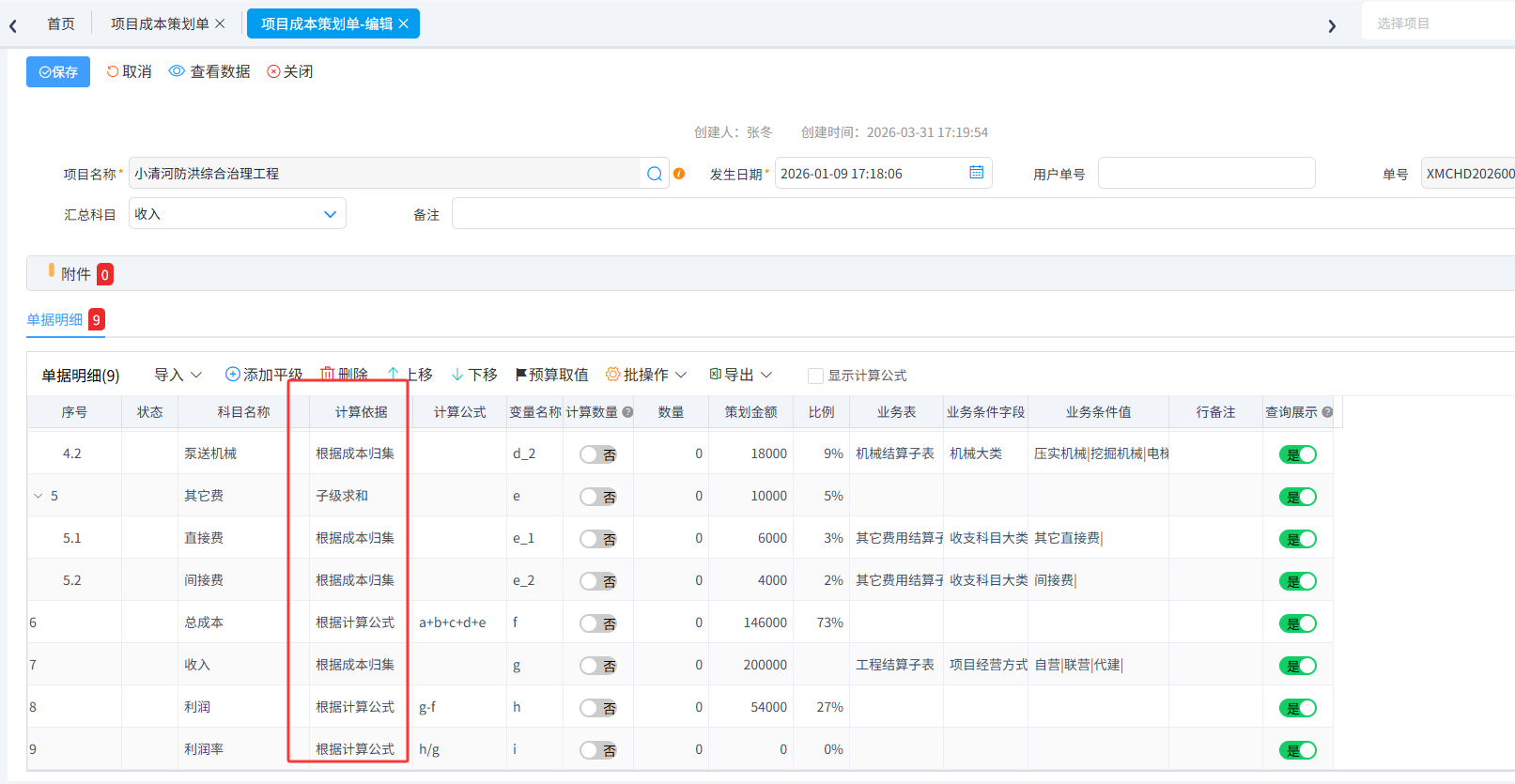The height and width of the screenshot is (784, 1515).
Task: Click the 删除 toolbar item
Action: (x=344, y=375)
